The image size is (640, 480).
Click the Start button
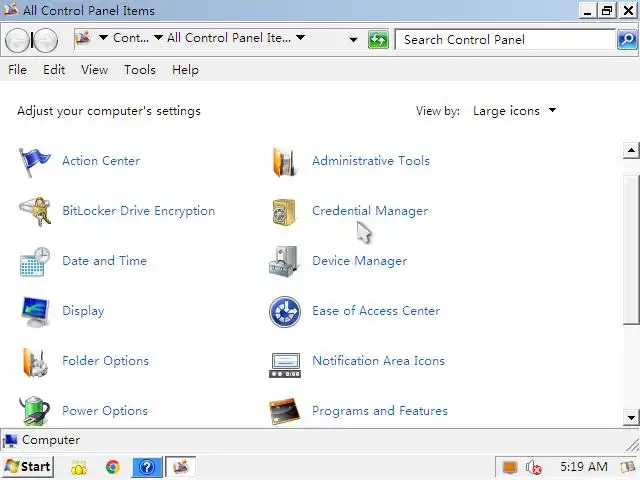point(28,467)
